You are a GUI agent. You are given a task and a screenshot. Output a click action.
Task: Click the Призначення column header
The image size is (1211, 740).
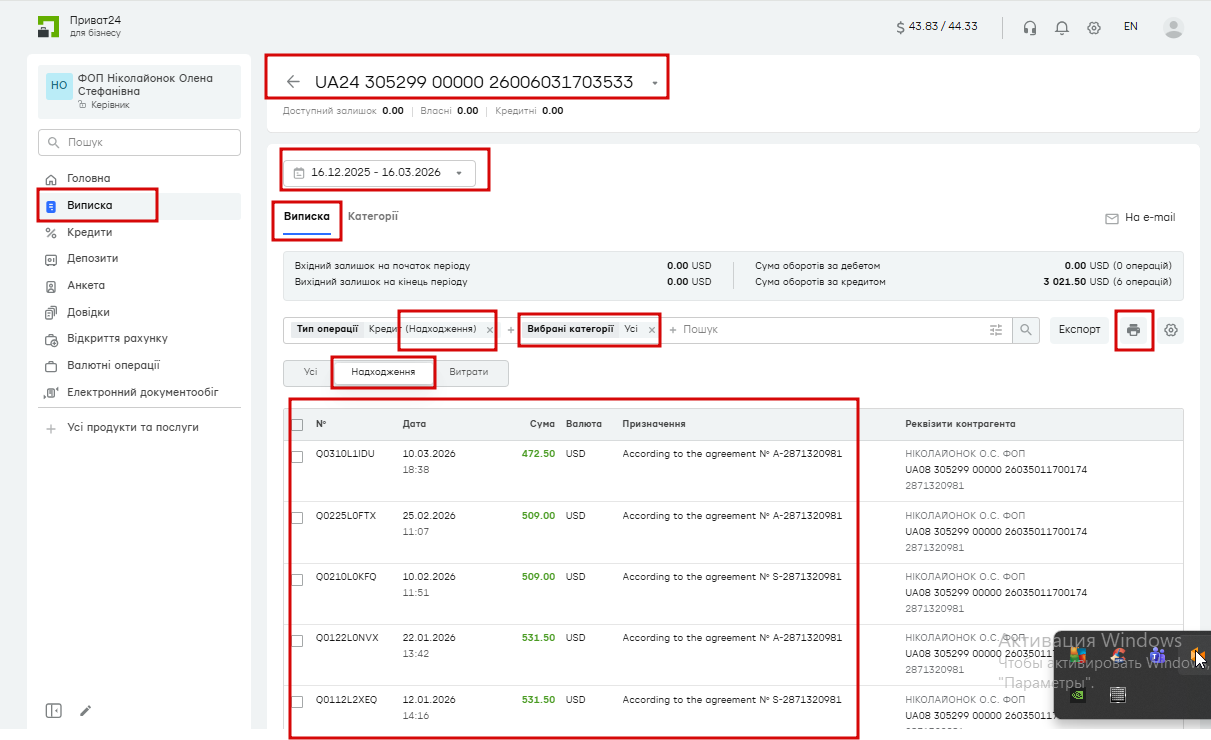654,424
